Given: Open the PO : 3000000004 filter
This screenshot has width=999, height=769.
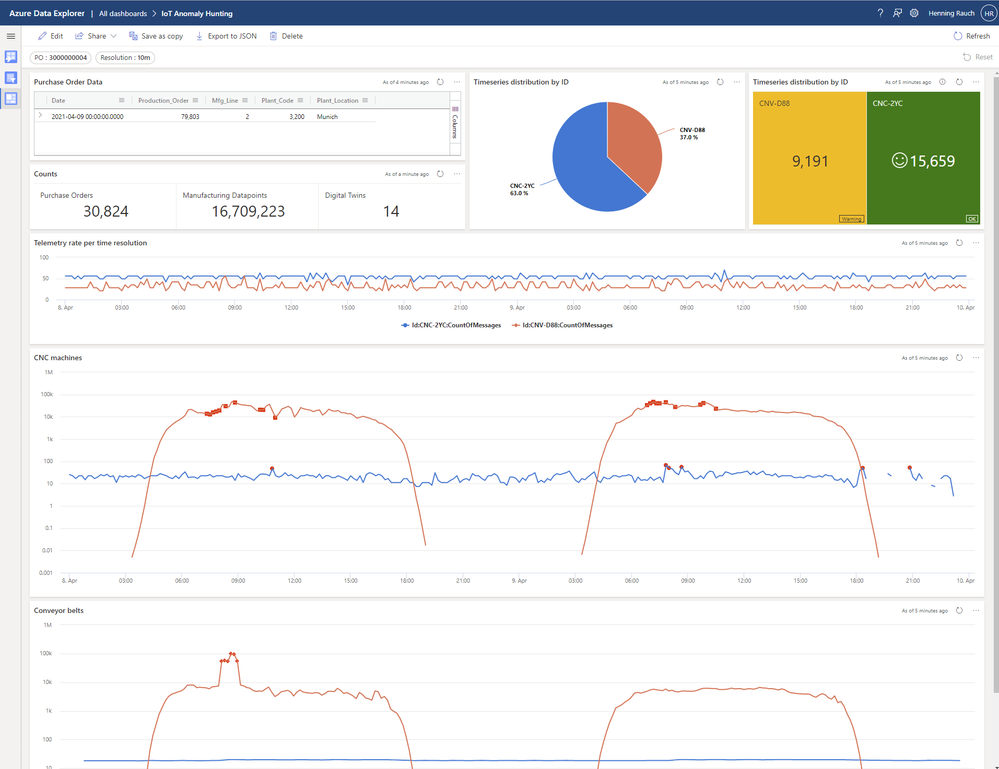Looking at the screenshot, I should 61,57.
